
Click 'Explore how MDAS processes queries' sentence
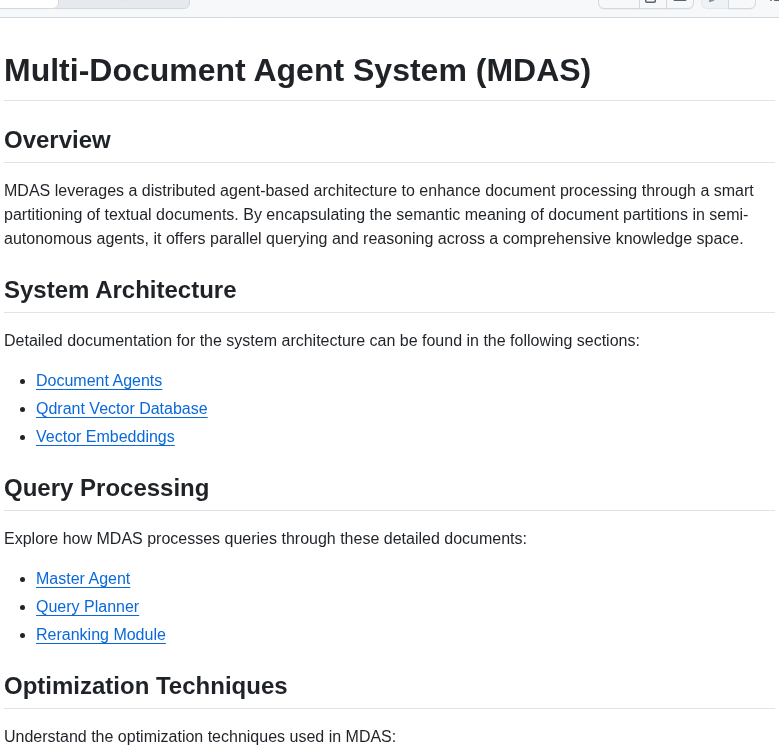(265, 538)
